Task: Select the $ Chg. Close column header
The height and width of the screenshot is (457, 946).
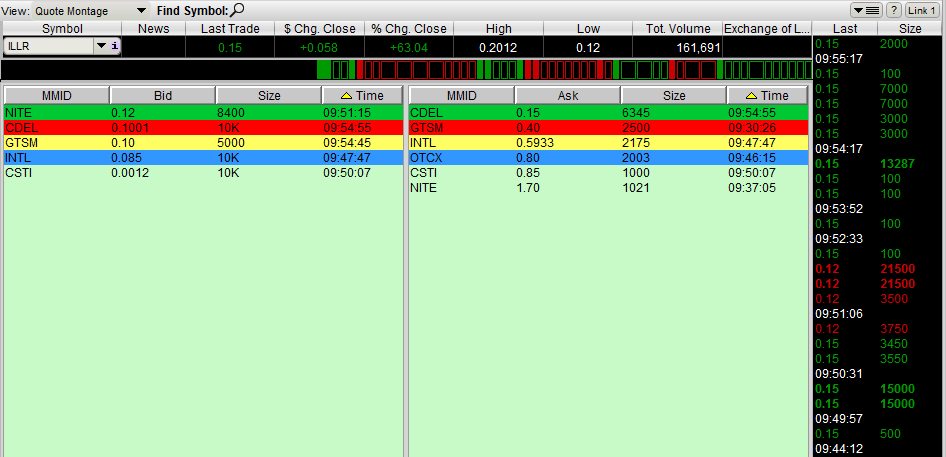Action: pos(320,28)
